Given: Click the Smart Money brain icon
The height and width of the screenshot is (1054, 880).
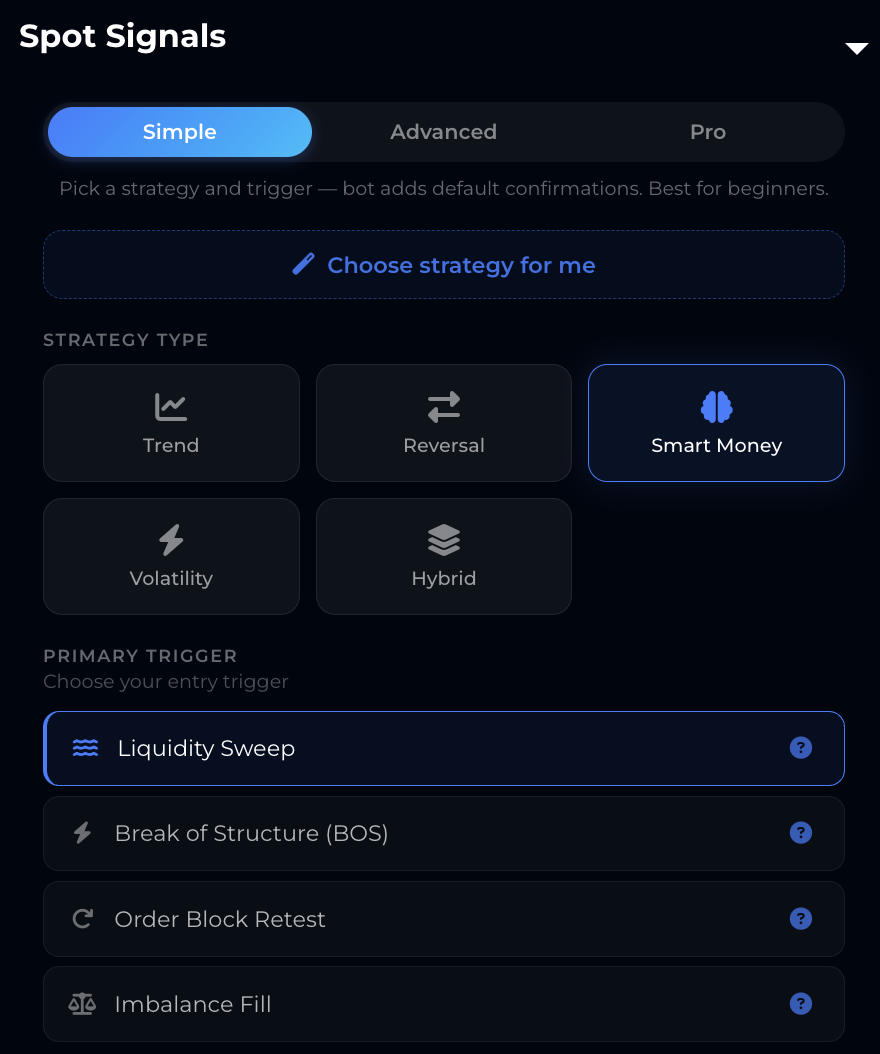Looking at the screenshot, I should 716,407.
